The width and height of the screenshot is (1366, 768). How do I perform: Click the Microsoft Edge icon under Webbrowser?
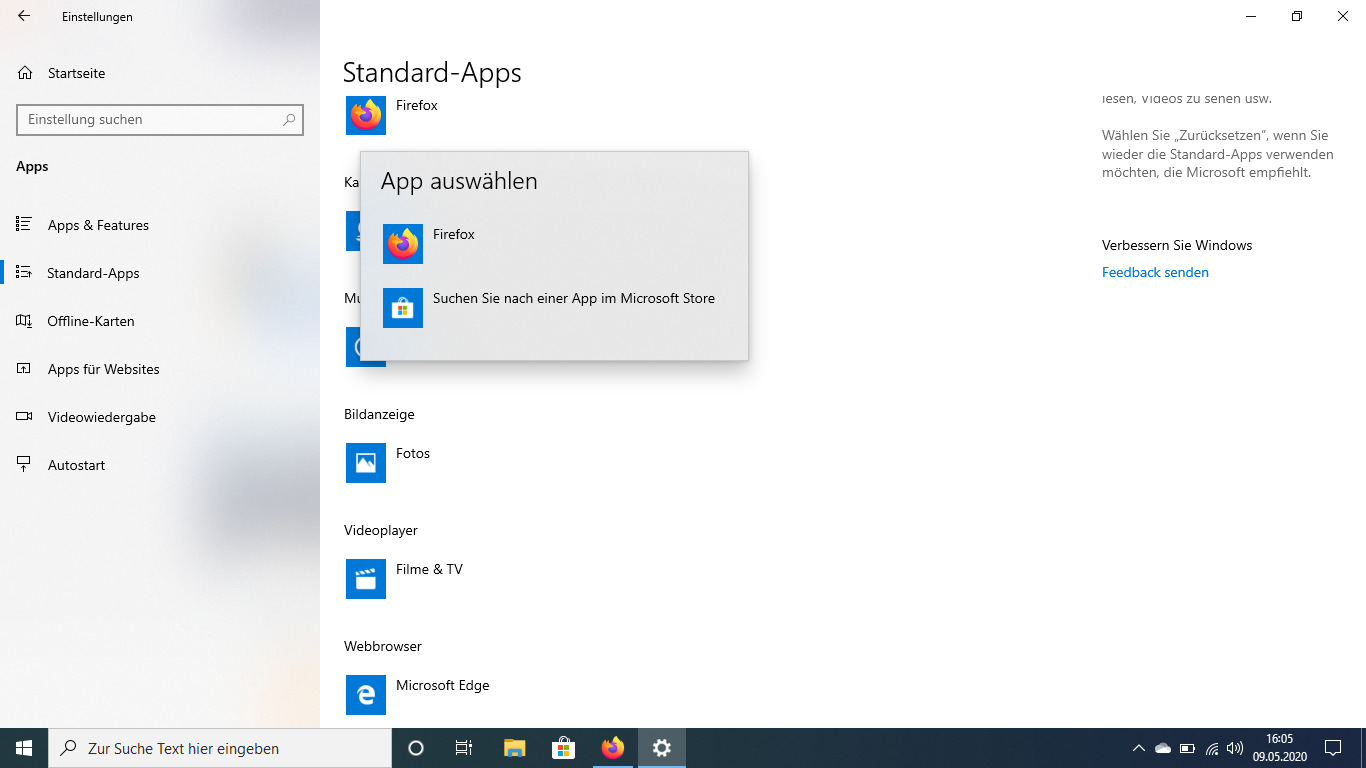(366, 695)
